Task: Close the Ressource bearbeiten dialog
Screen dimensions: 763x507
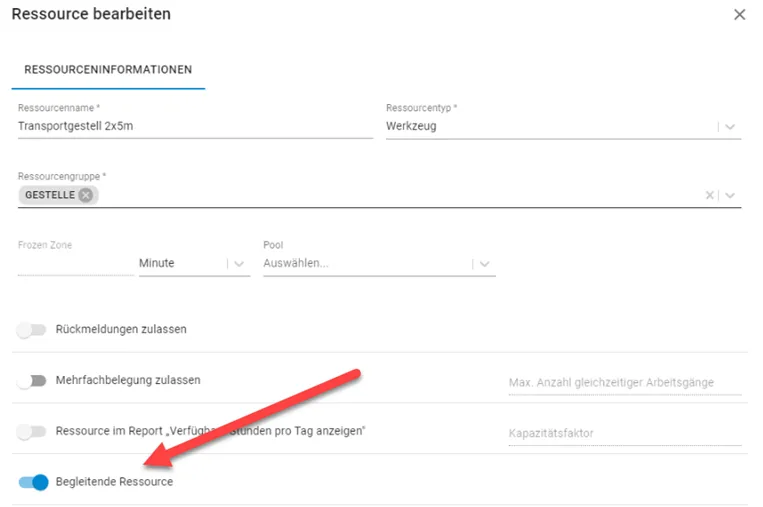Action: coord(739,15)
